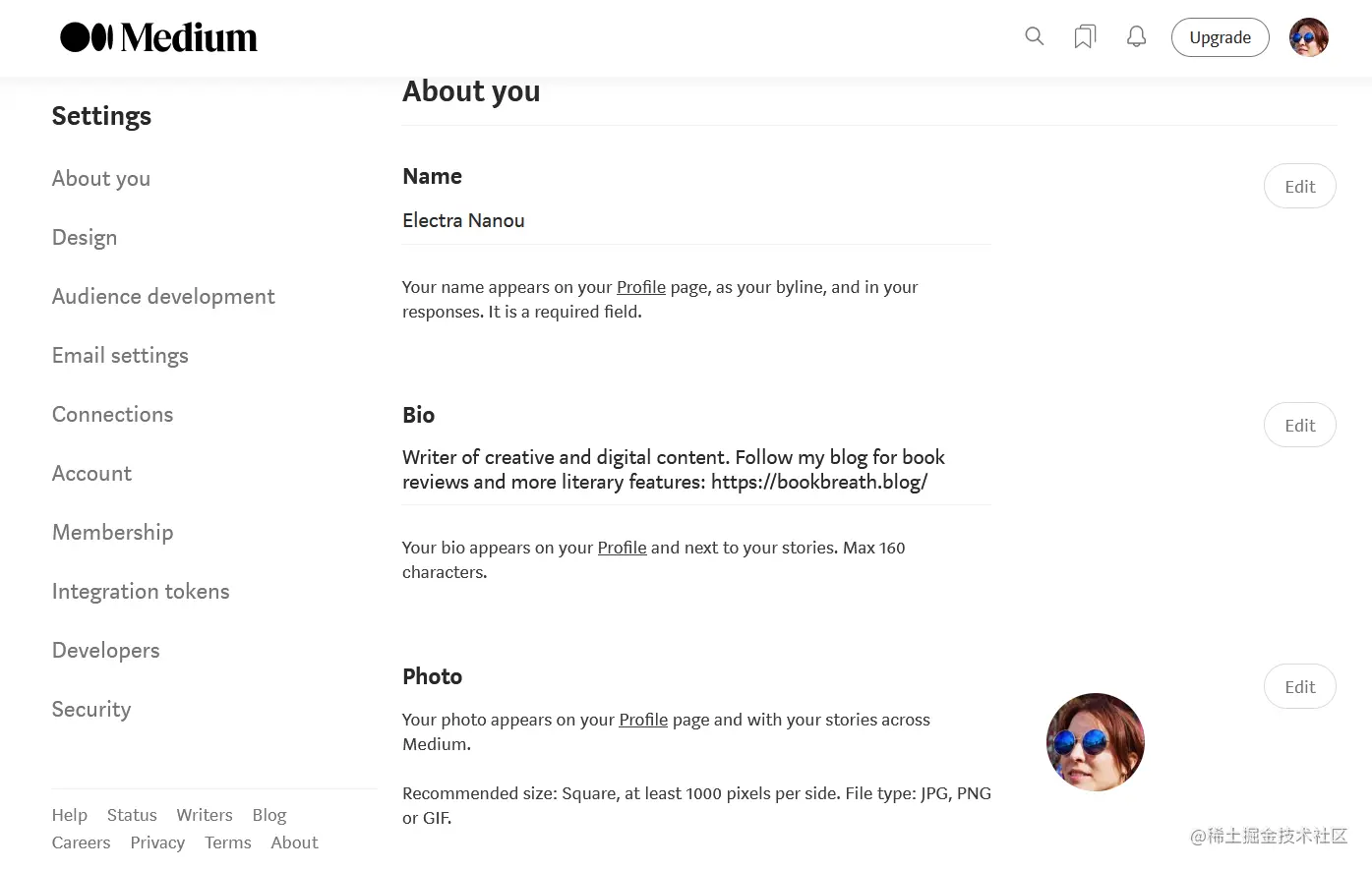Click the Photo section heading
Image resolution: width=1372 pixels, height=870 pixels.
432,676
